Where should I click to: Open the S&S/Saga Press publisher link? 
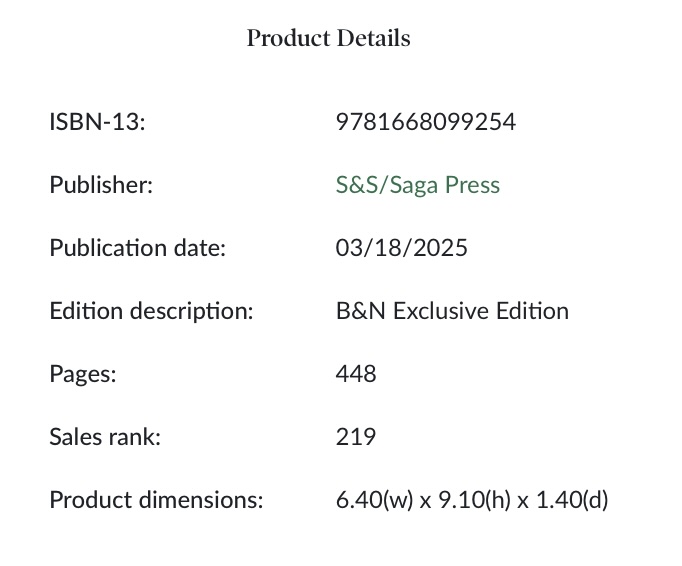[417, 185]
